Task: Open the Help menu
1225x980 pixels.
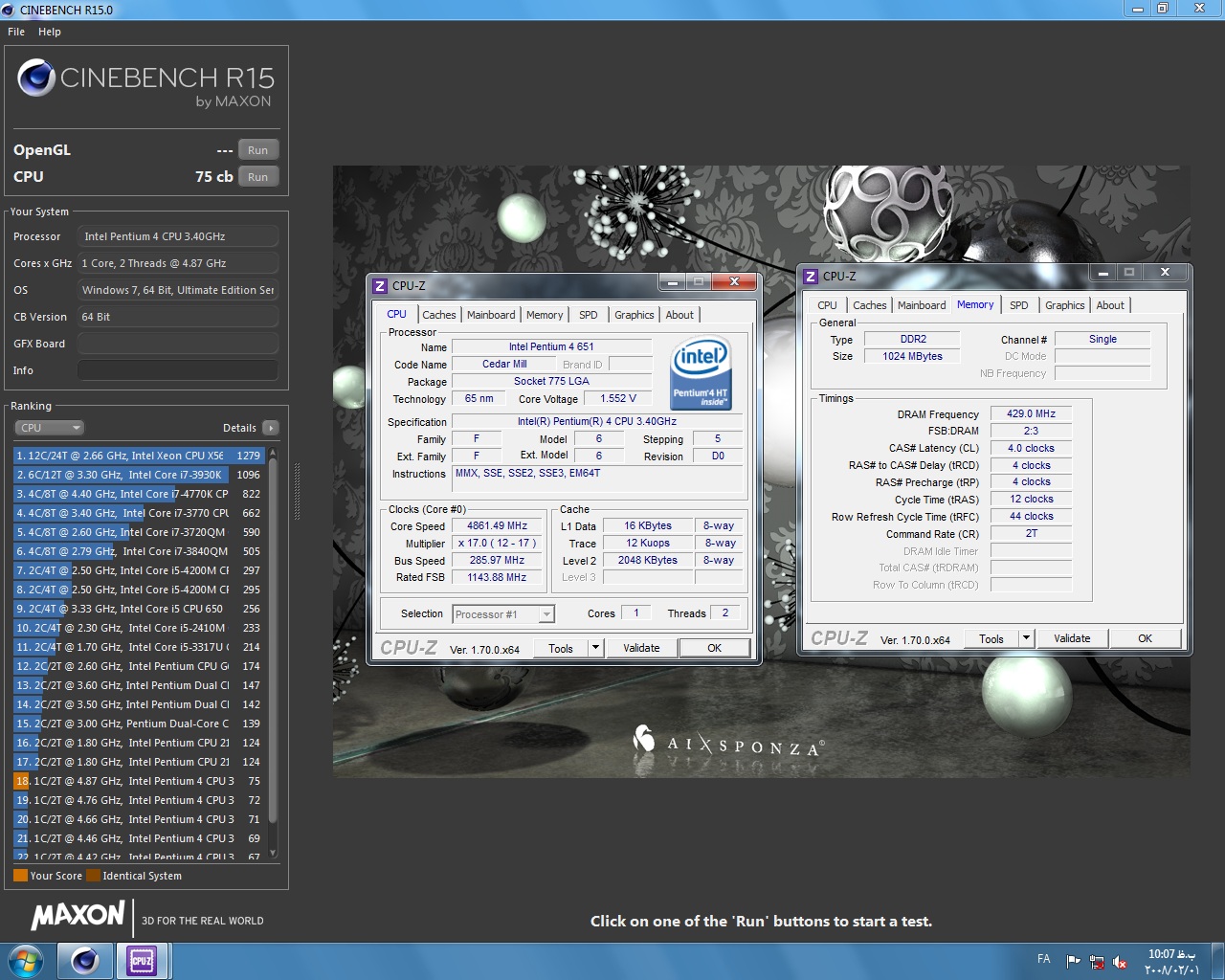Action: point(50,32)
